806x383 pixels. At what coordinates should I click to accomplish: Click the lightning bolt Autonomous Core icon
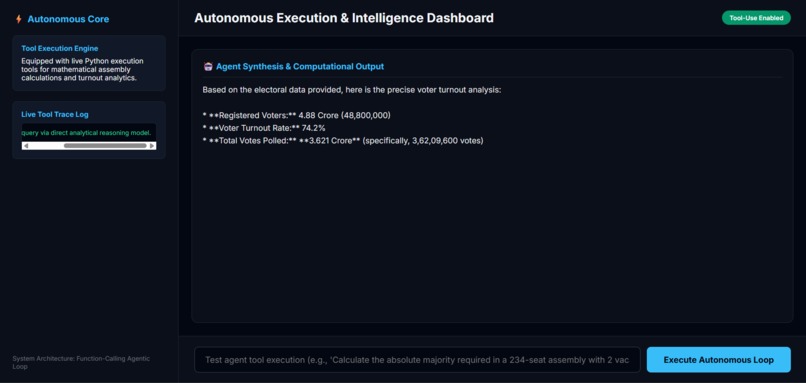[19, 19]
